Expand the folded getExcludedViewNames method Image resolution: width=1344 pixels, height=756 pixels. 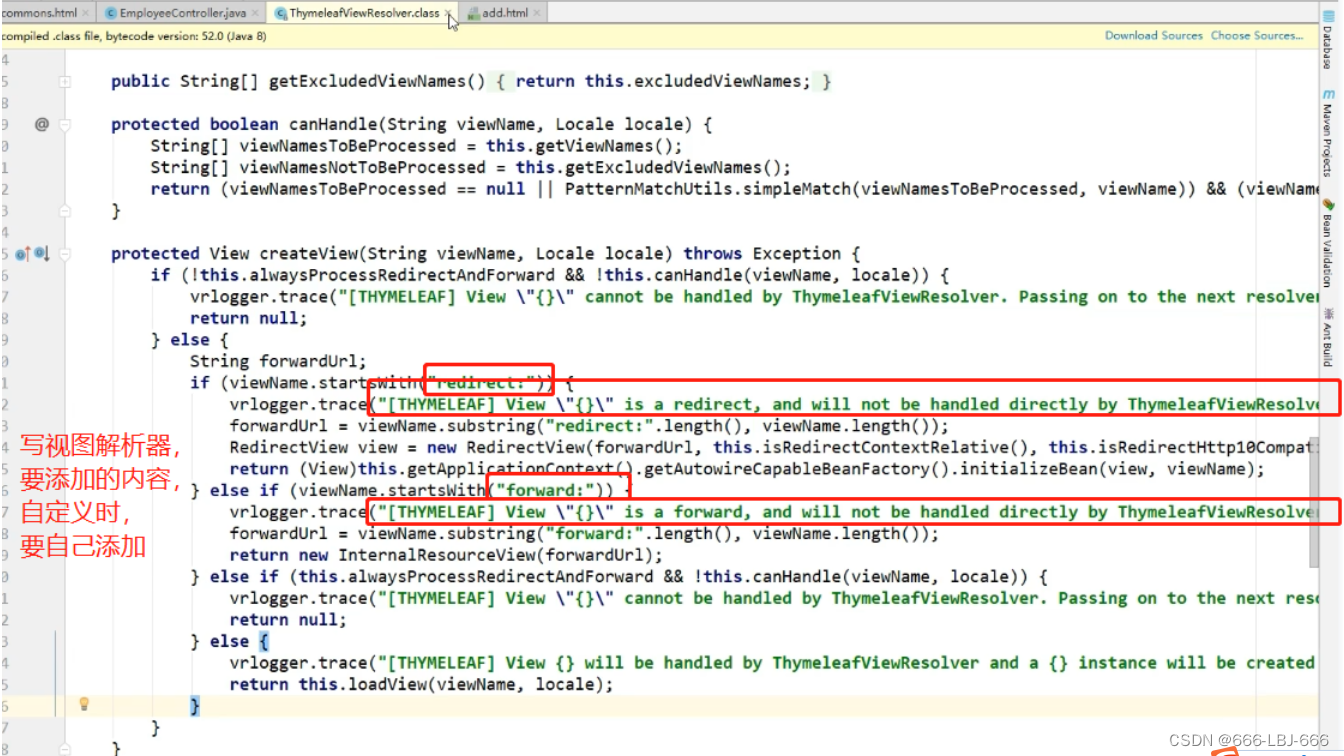[65, 82]
